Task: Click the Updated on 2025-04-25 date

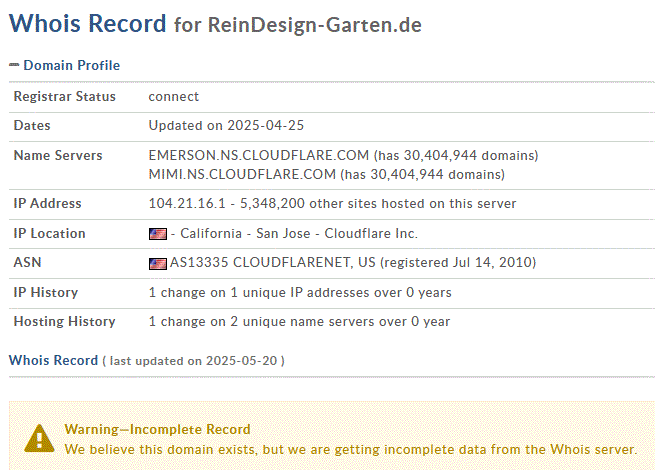Action: (226, 125)
